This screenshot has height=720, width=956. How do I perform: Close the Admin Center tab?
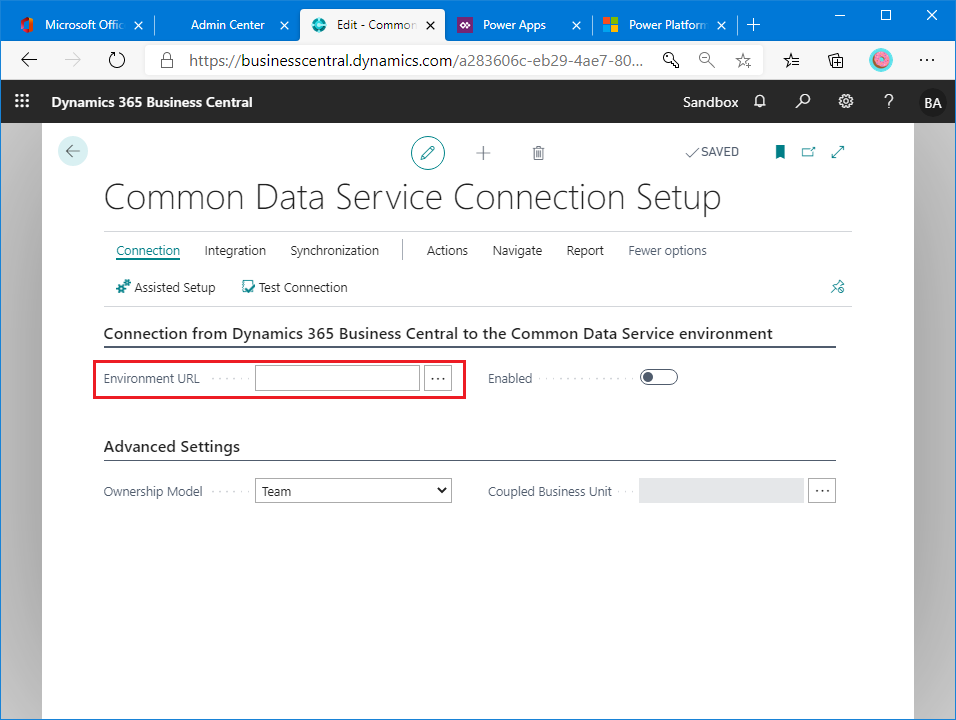(x=284, y=26)
